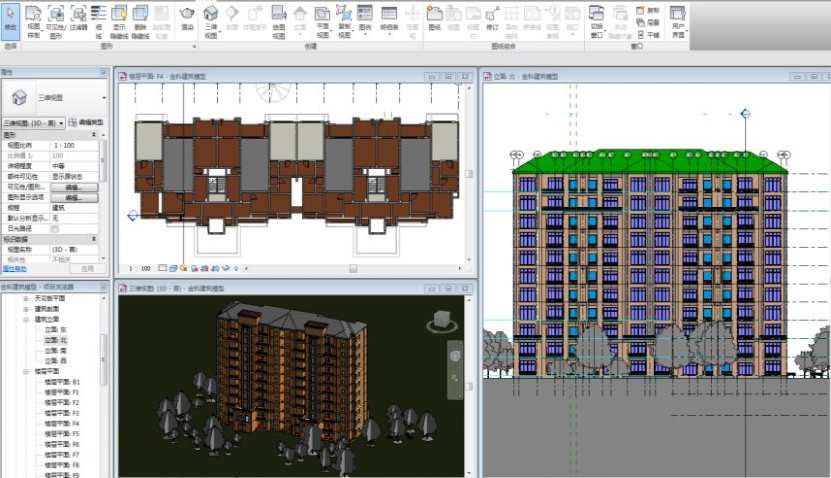This screenshot has height=478, width=831.
Task: Click Tile windows (平铺) icon
Action: pos(648,34)
